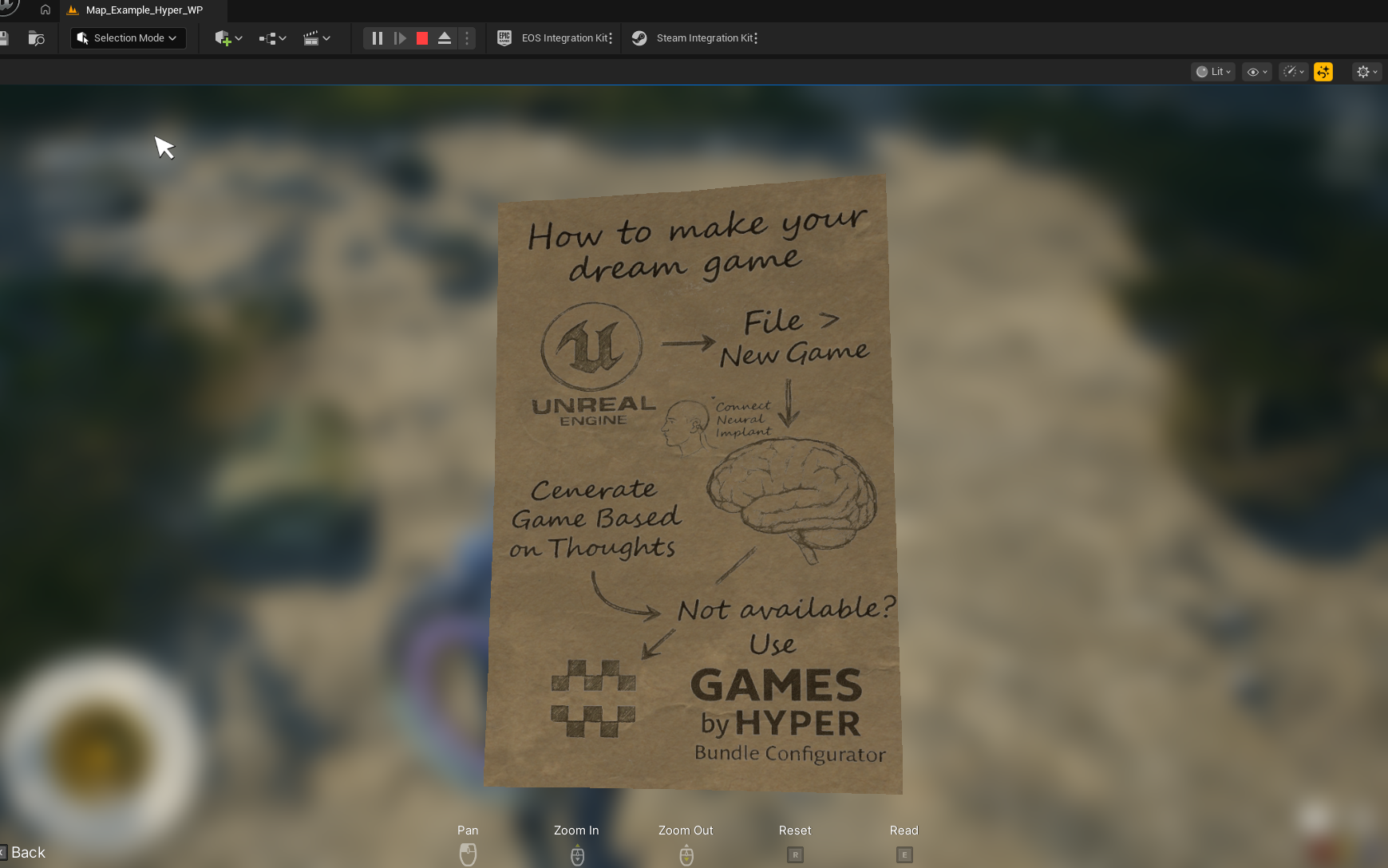Open the Lit view mode dropdown
This screenshot has width=1388, height=868.
tap(1213, 72)
